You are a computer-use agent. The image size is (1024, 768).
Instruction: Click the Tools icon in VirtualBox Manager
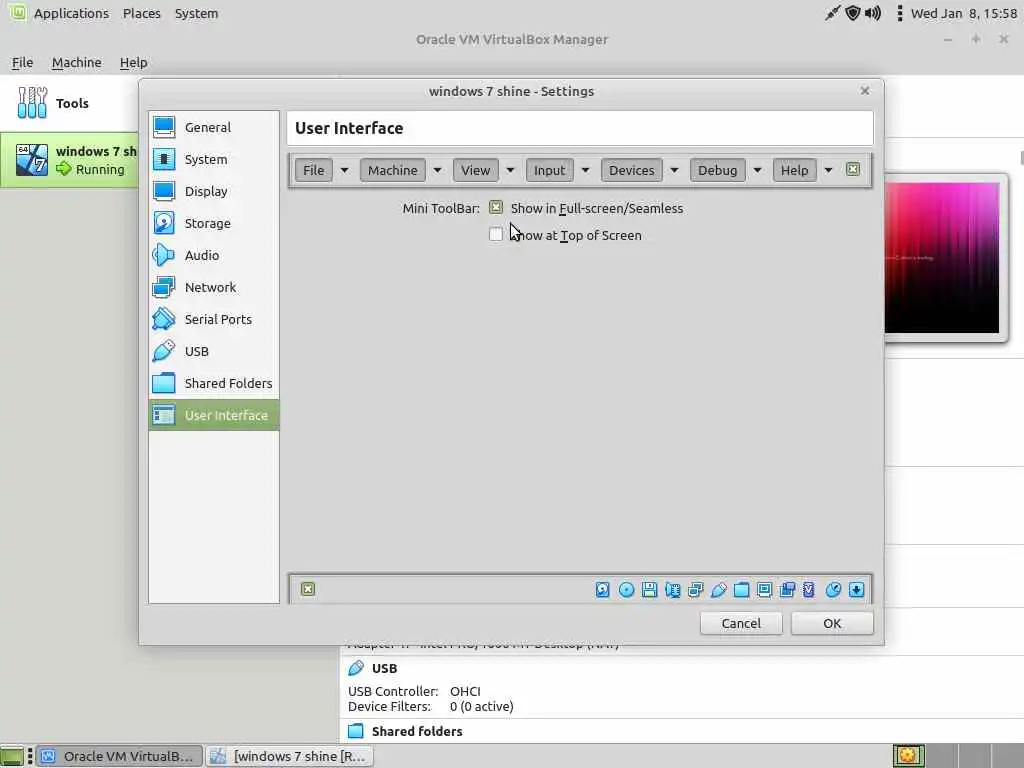32,103
